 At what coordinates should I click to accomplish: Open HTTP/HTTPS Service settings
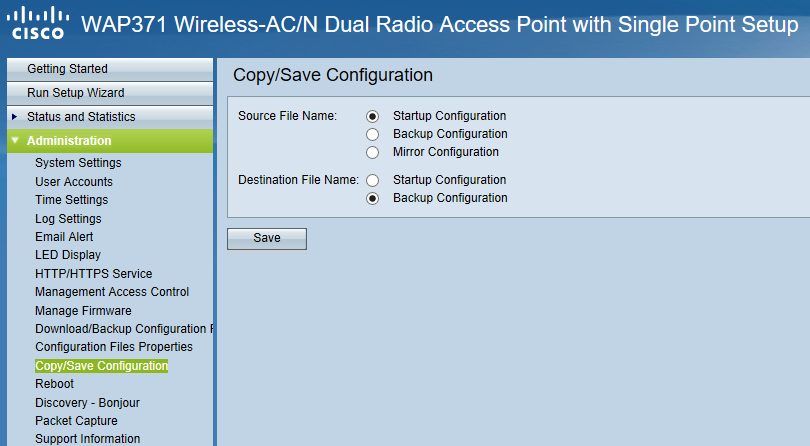pos(94,274)
